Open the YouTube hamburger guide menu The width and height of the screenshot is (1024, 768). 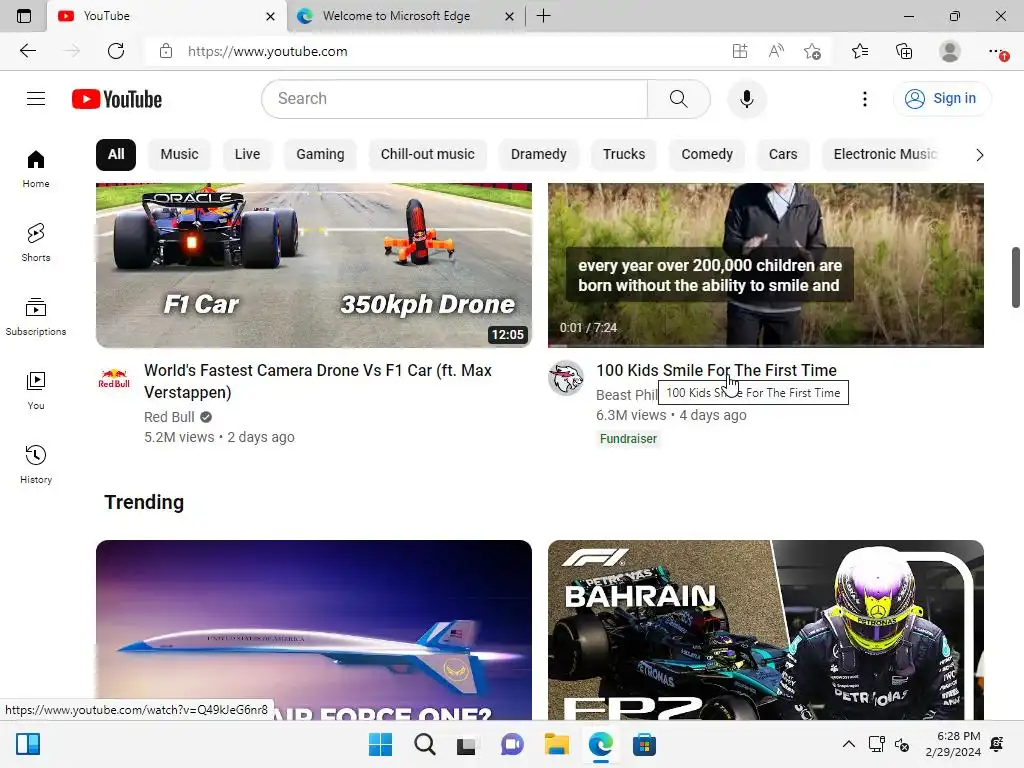point(36,99)
